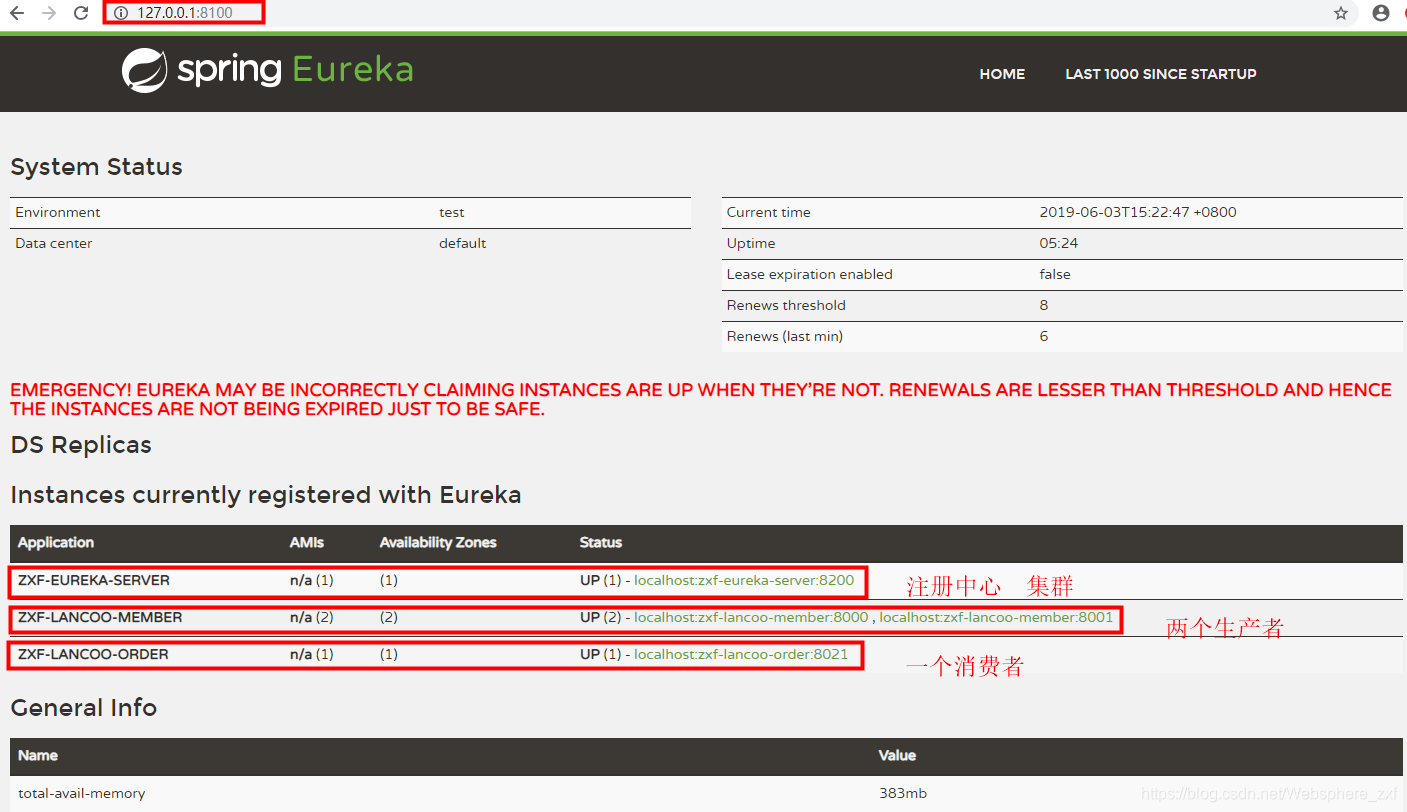Viewport: 1407px width, 812px height.
Task: Click the AMIs column header
Action: click(307, 542)
